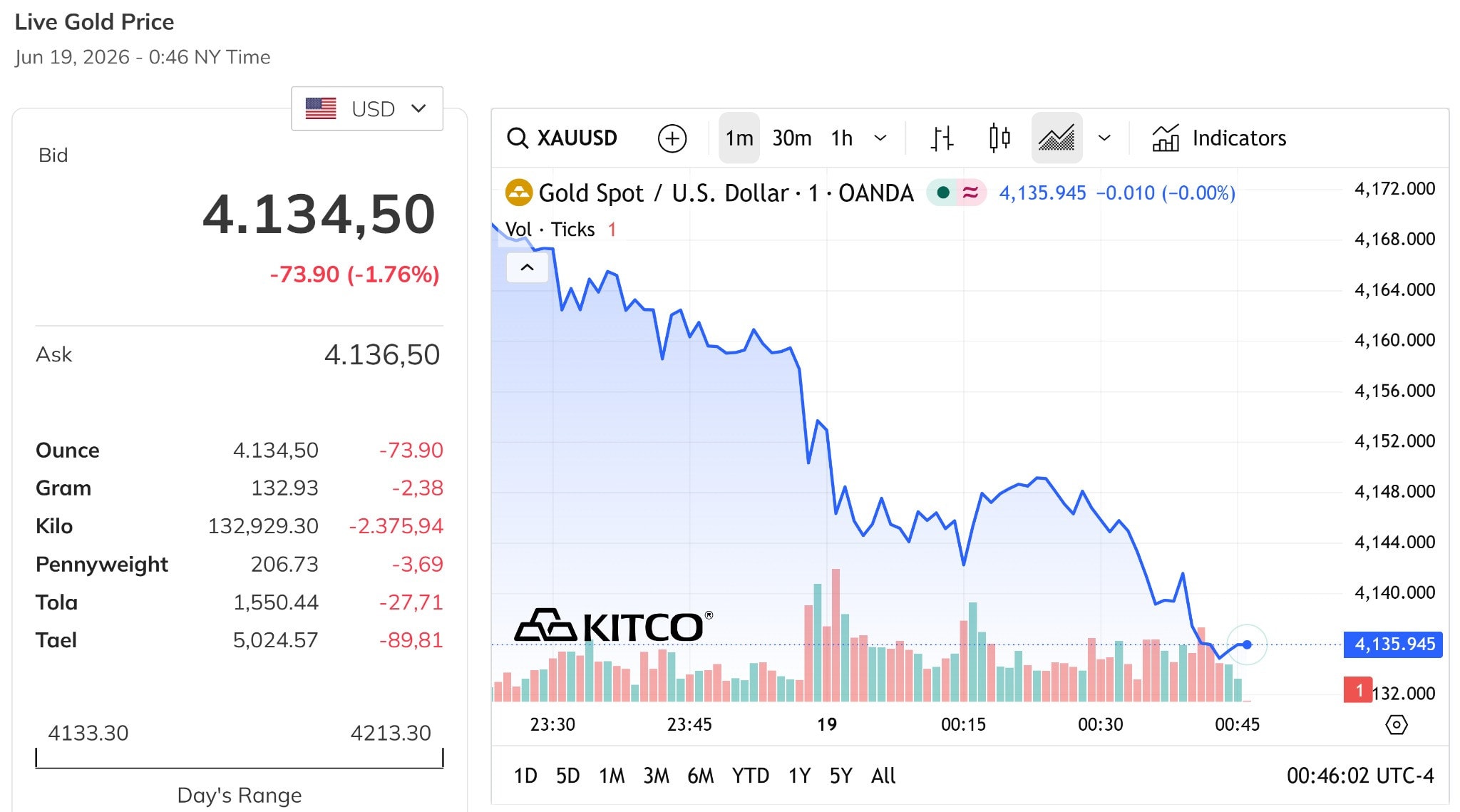Click the Gold Spot symbol logo
This screenshot has width=1460, height=812.
pyautogui.click(x=518, y=192)
